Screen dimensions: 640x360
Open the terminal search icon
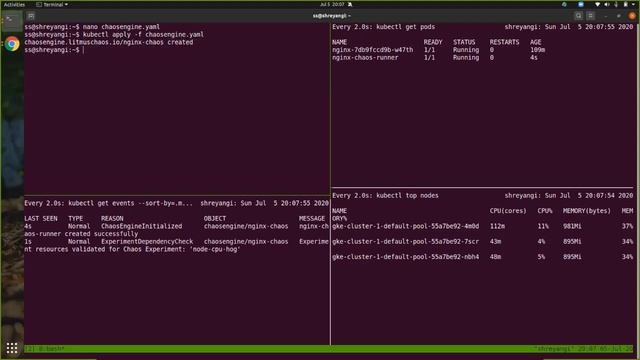tap(578, 16)
